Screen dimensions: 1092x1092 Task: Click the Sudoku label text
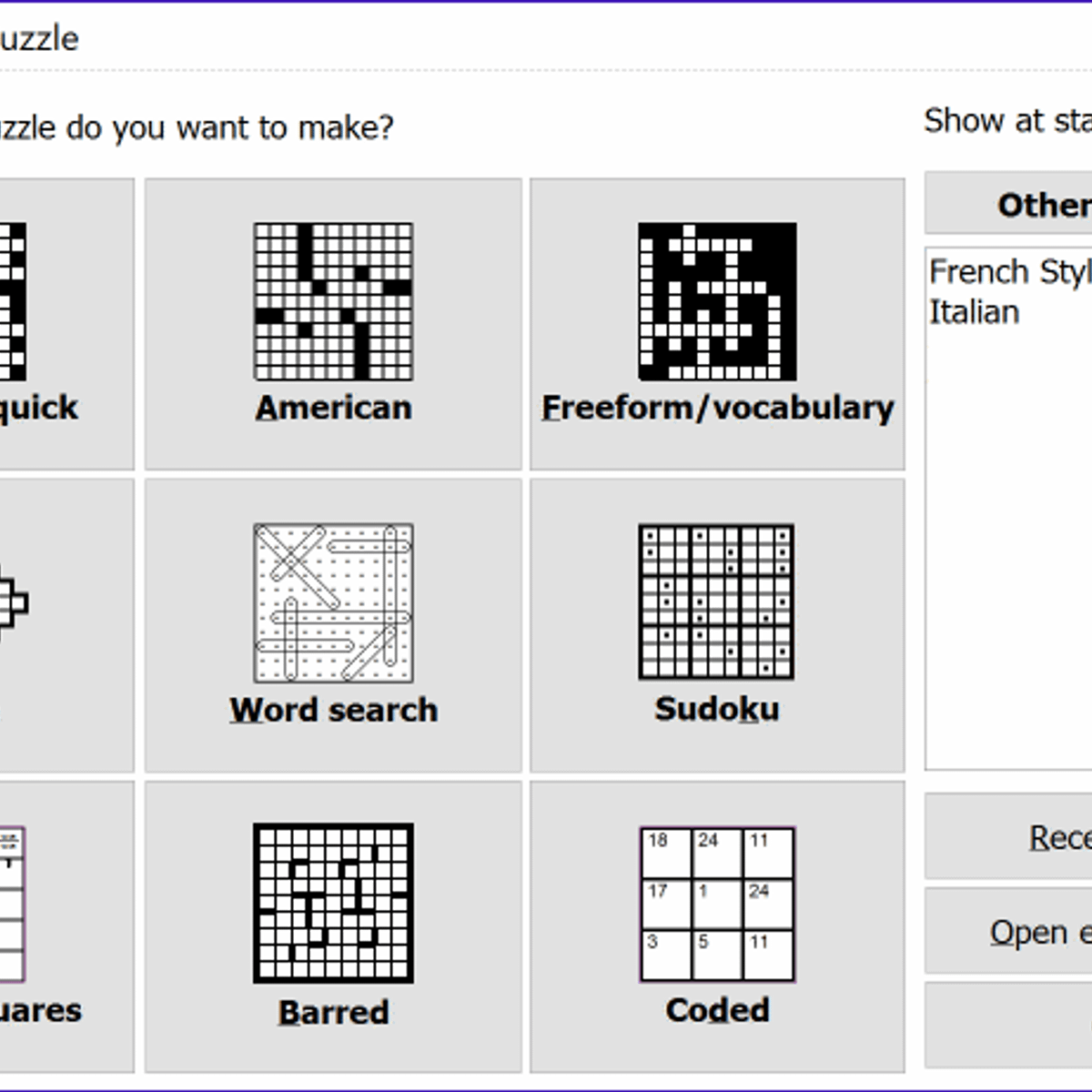tap(716, 710)
